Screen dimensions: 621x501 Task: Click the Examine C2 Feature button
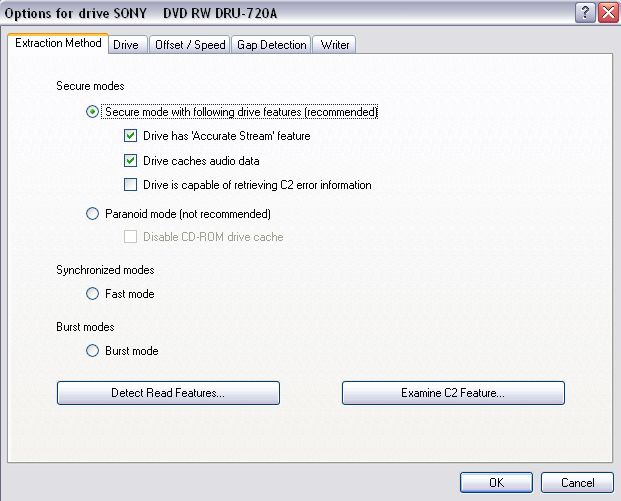coord(453,393)
